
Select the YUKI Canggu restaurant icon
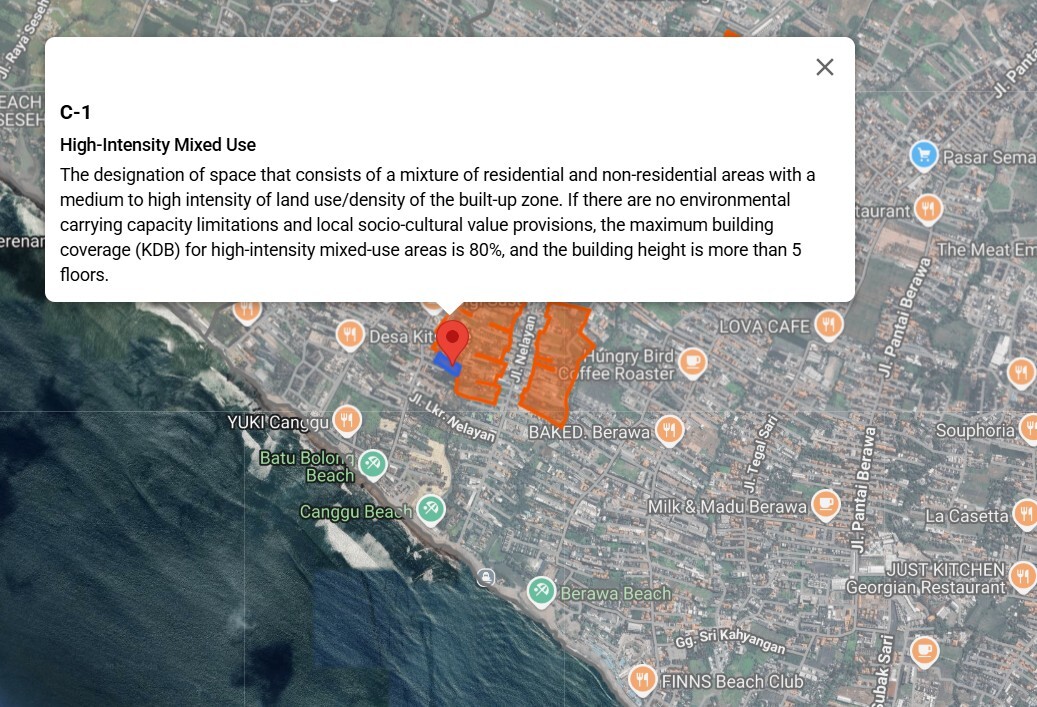click(346, 419)
